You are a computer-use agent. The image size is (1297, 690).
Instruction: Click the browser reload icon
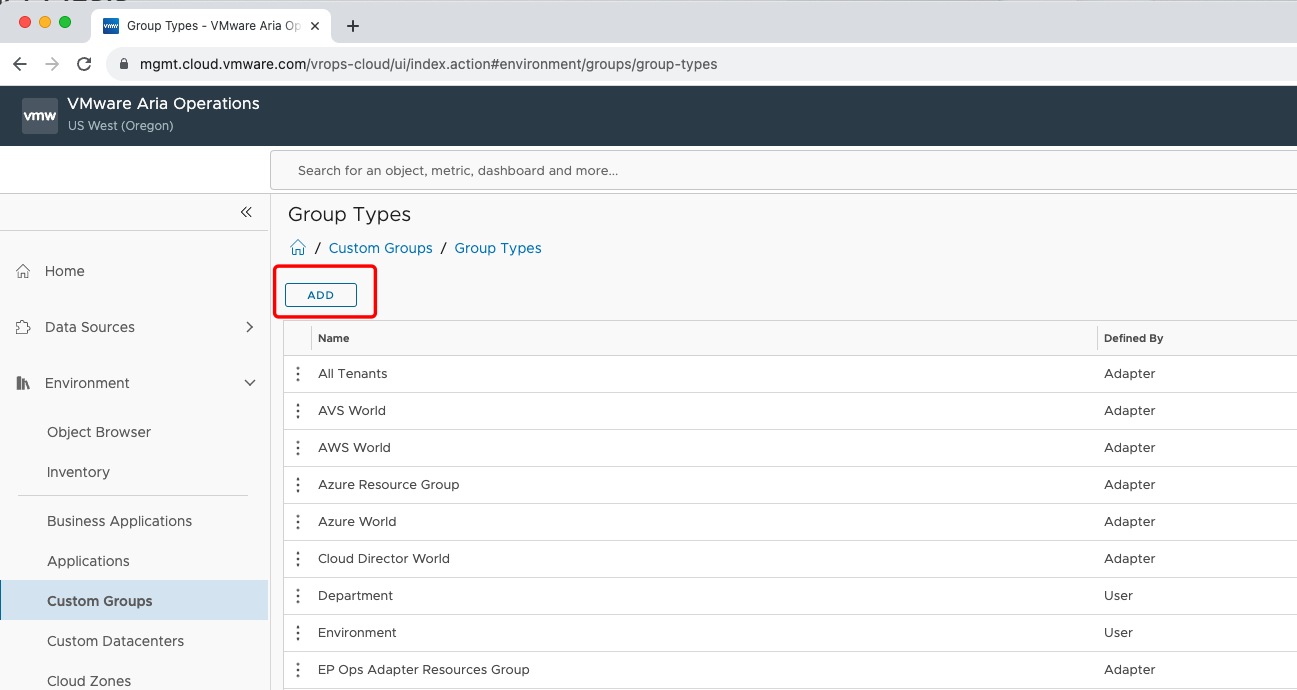coord(84,63)
